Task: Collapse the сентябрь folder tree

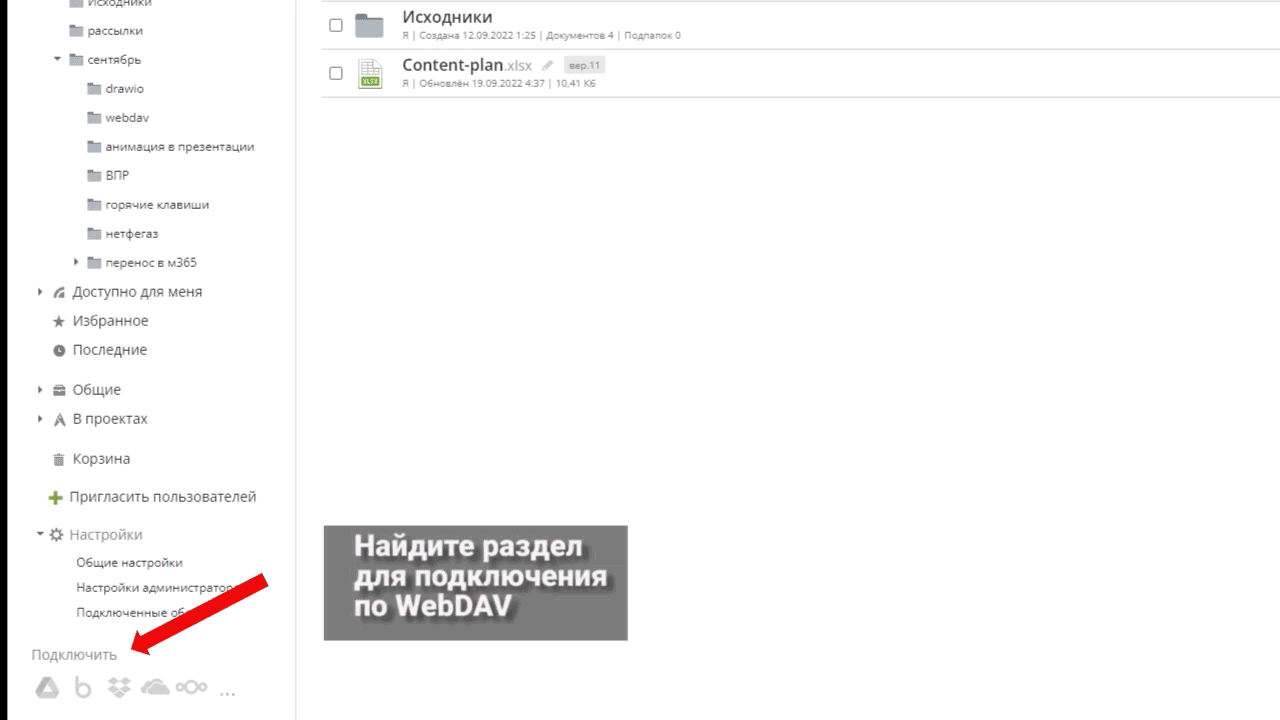Action: (58, 59)
